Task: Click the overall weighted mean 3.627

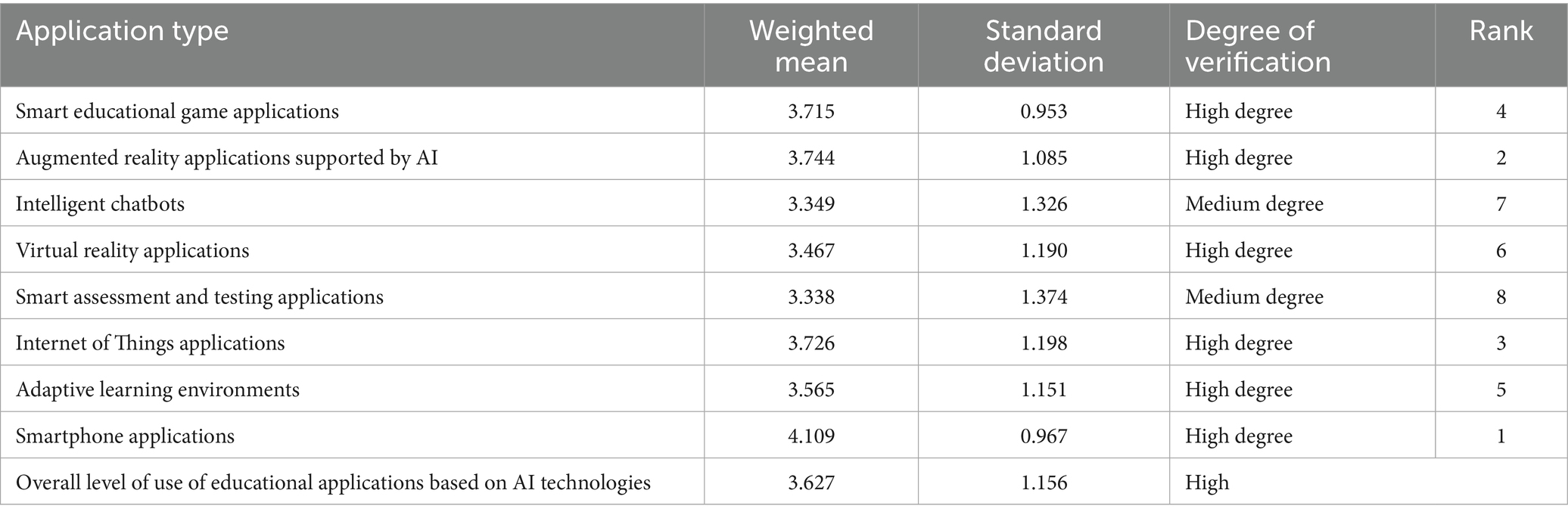Action: tap(811, 482)
